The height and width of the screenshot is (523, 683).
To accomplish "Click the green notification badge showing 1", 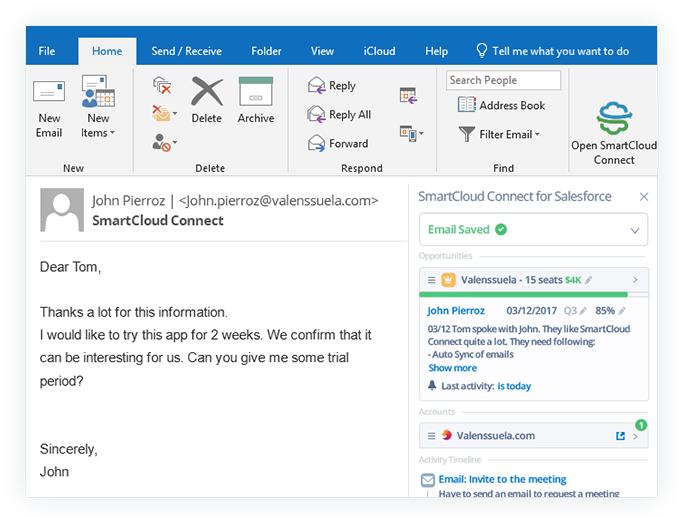I will click(641, 425).
